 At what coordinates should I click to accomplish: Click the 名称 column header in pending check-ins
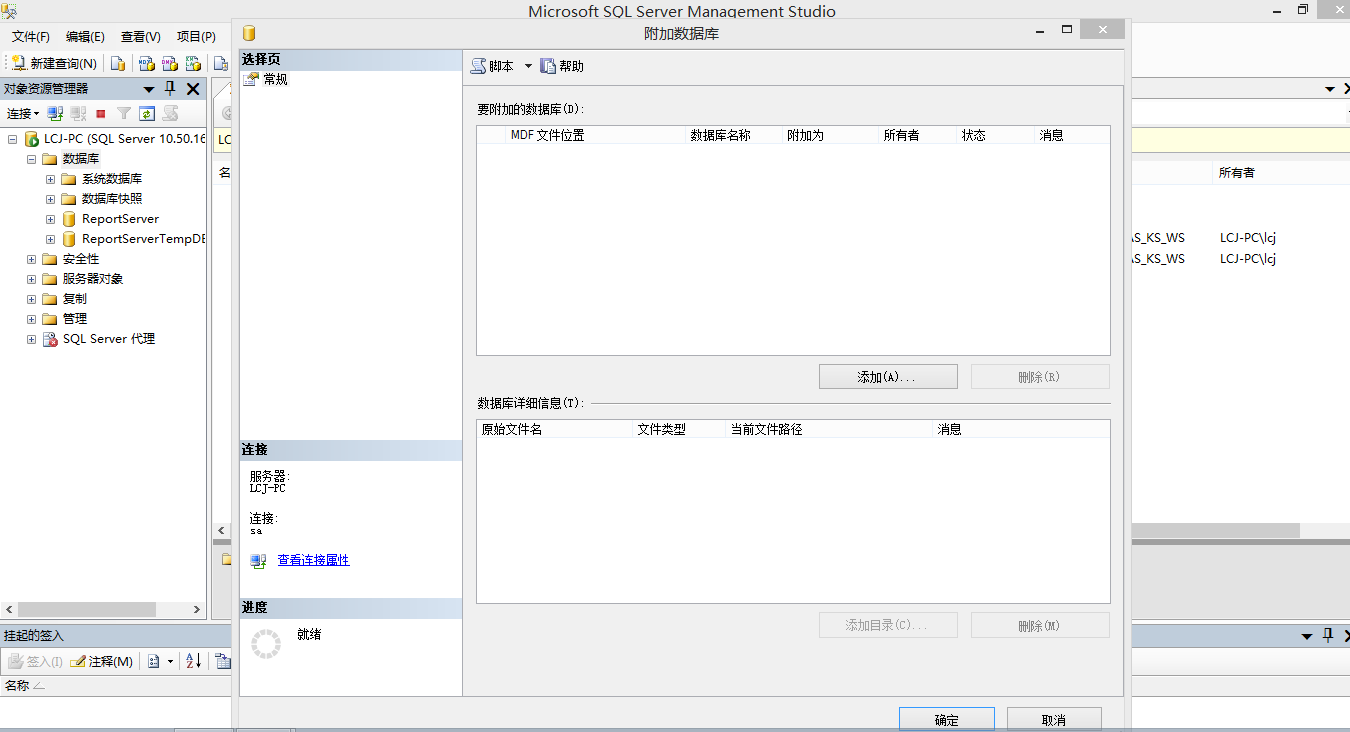(25, 686)
